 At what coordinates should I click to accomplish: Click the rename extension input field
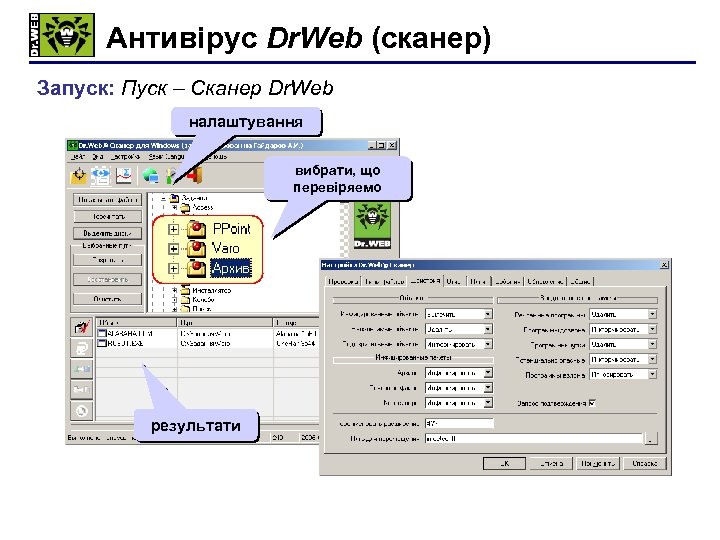pos(459,423)
